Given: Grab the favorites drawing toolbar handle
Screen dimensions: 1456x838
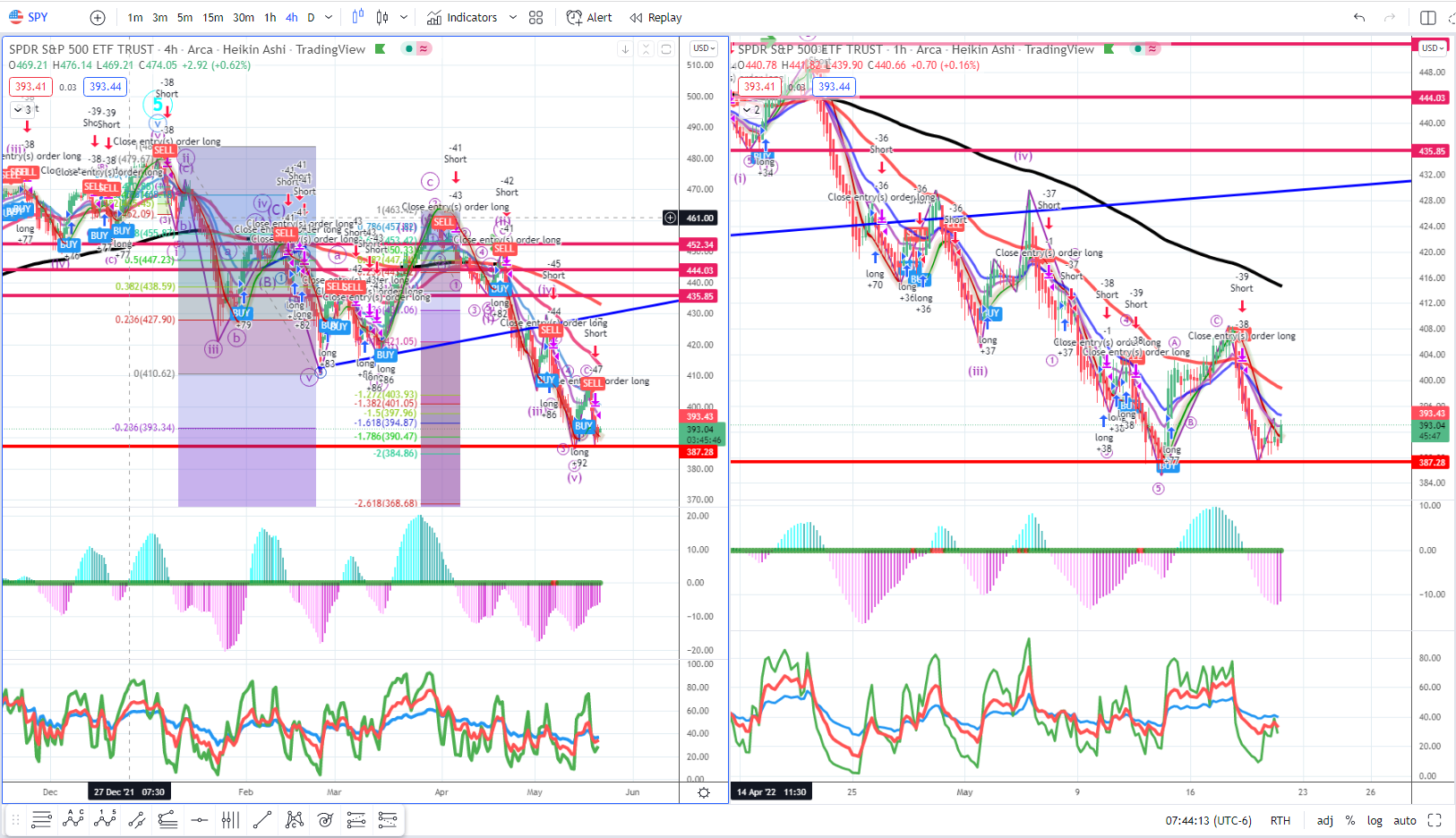Looking at the screenshot, I should [x=15, y=819].
